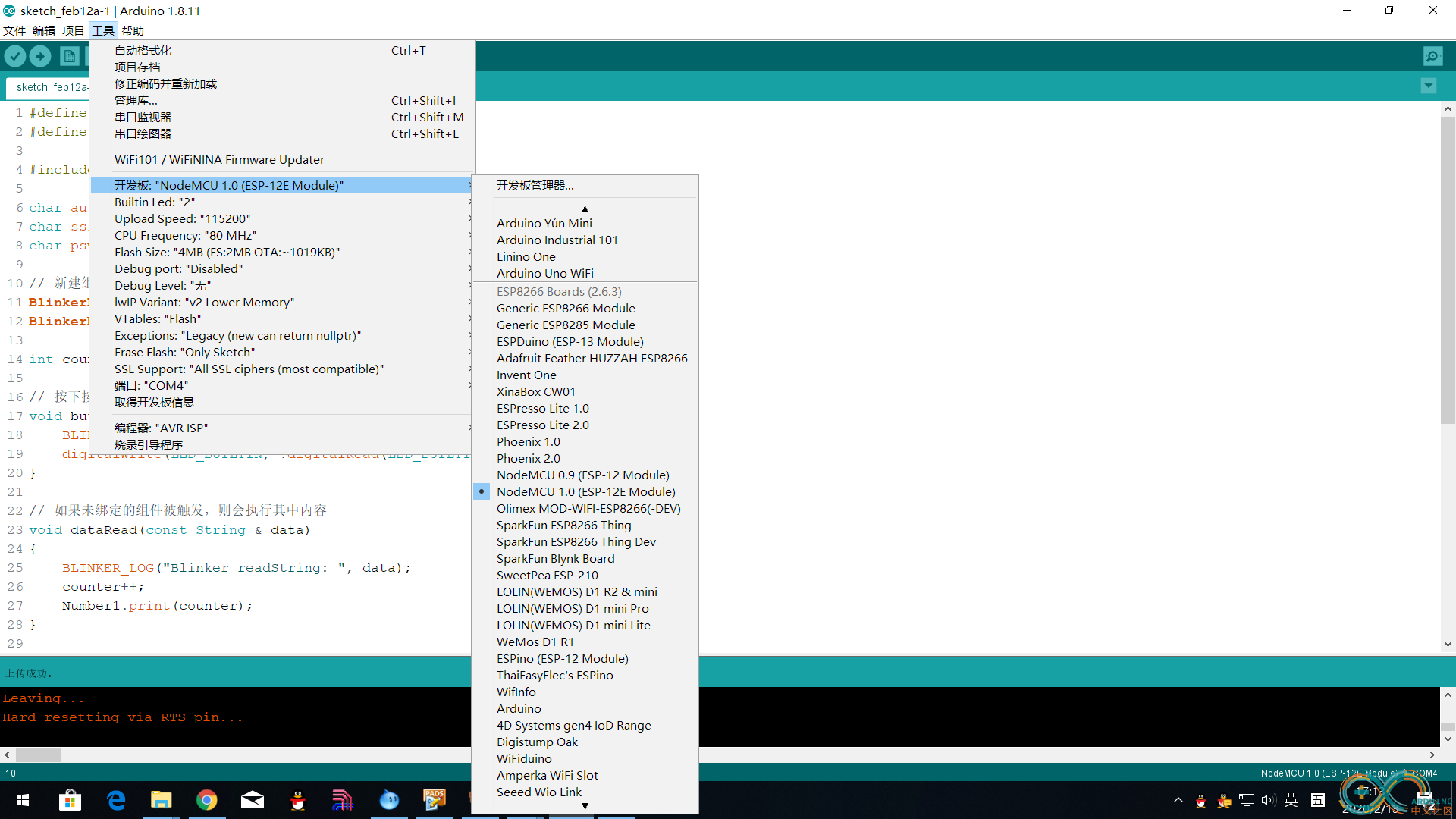
Task: Open File Explorer from taskbar
Action: point(161,800)
